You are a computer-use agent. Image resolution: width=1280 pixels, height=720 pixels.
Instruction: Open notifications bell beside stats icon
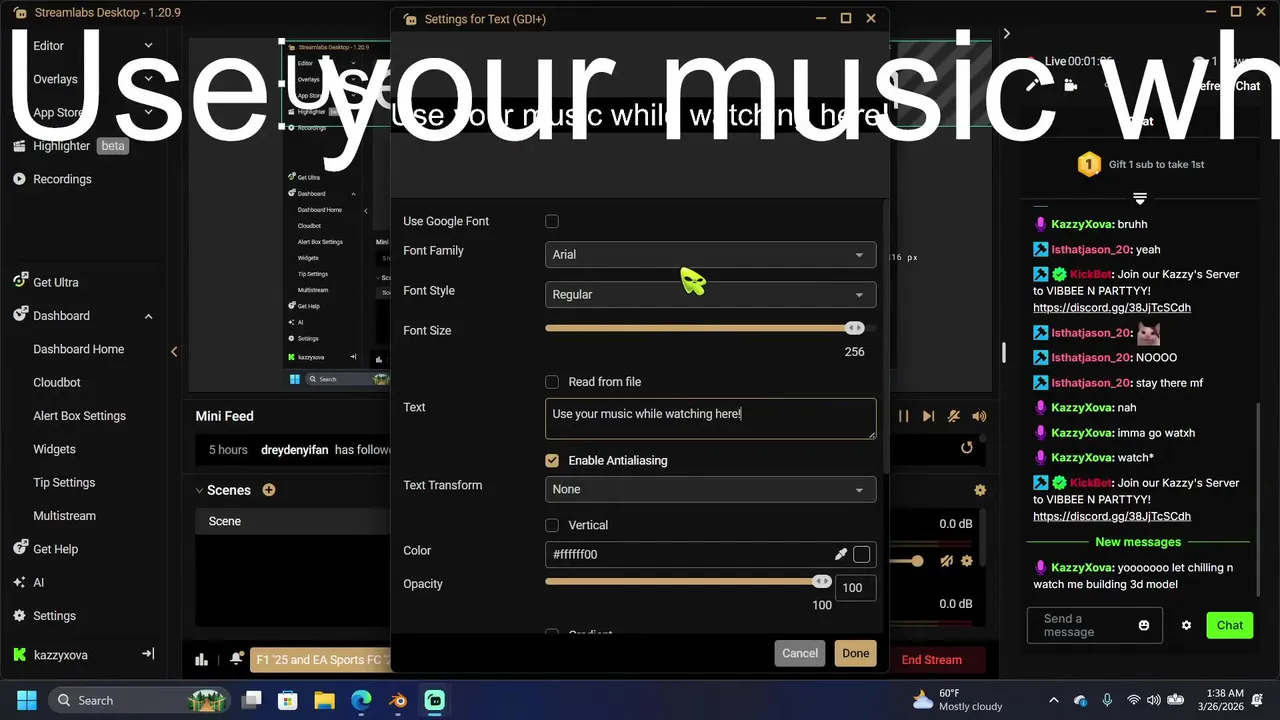236,659
